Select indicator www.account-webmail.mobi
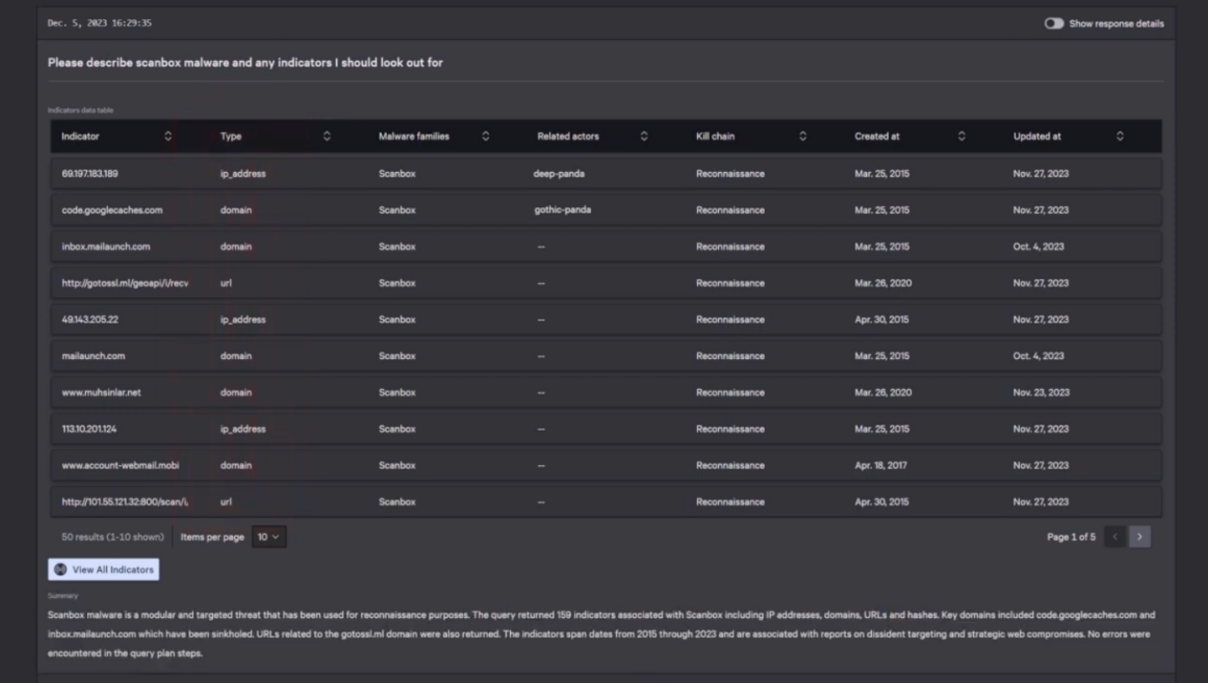 (121, 466)
